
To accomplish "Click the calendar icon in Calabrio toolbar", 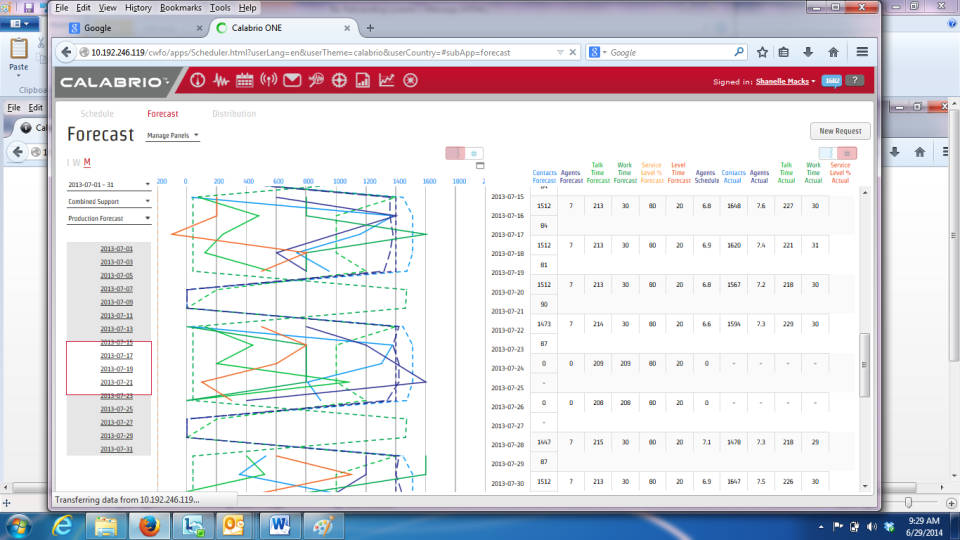I will pos(244,81).
